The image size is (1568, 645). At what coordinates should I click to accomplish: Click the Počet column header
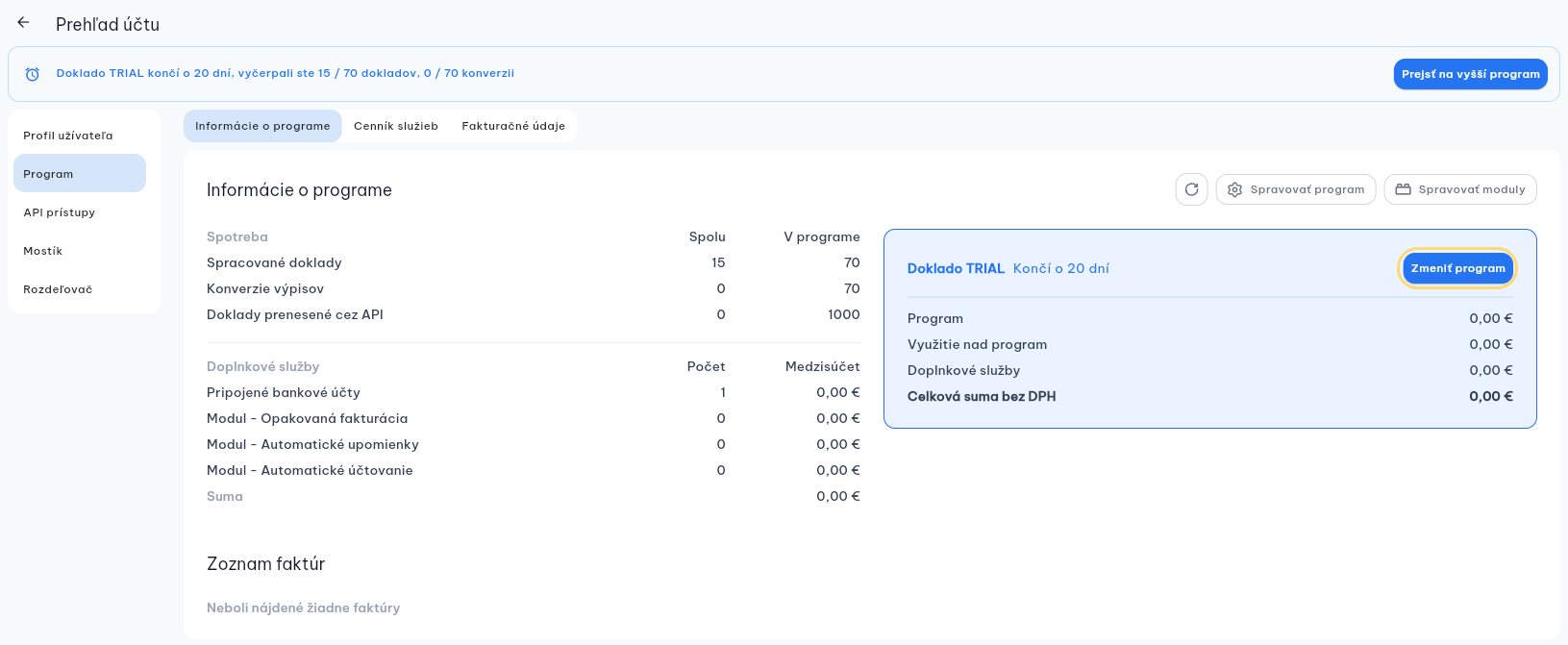point(707,366)
